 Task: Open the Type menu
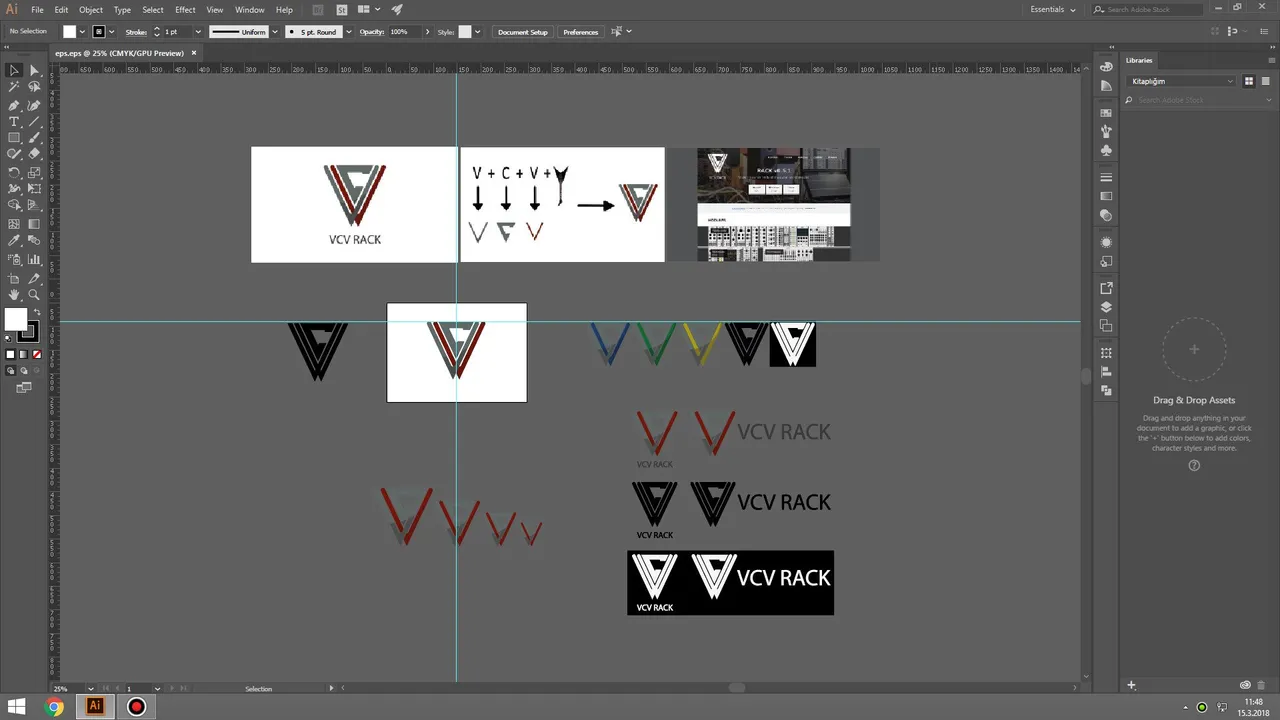pos(122,9)
